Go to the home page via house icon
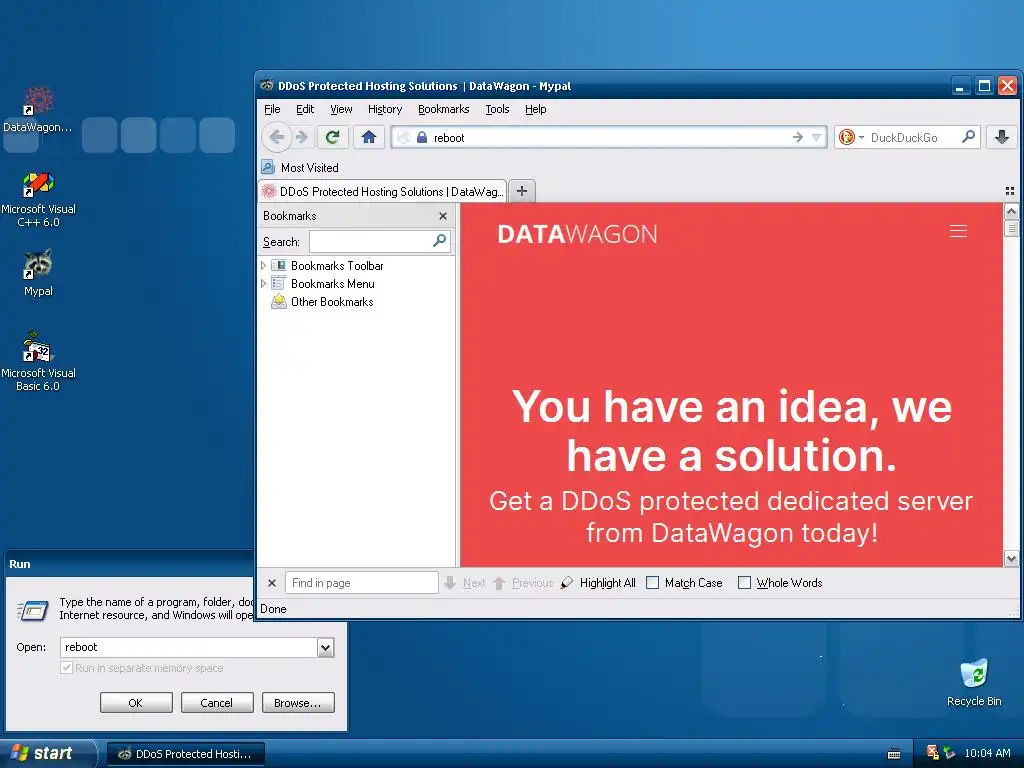 [x=368, y=137]
